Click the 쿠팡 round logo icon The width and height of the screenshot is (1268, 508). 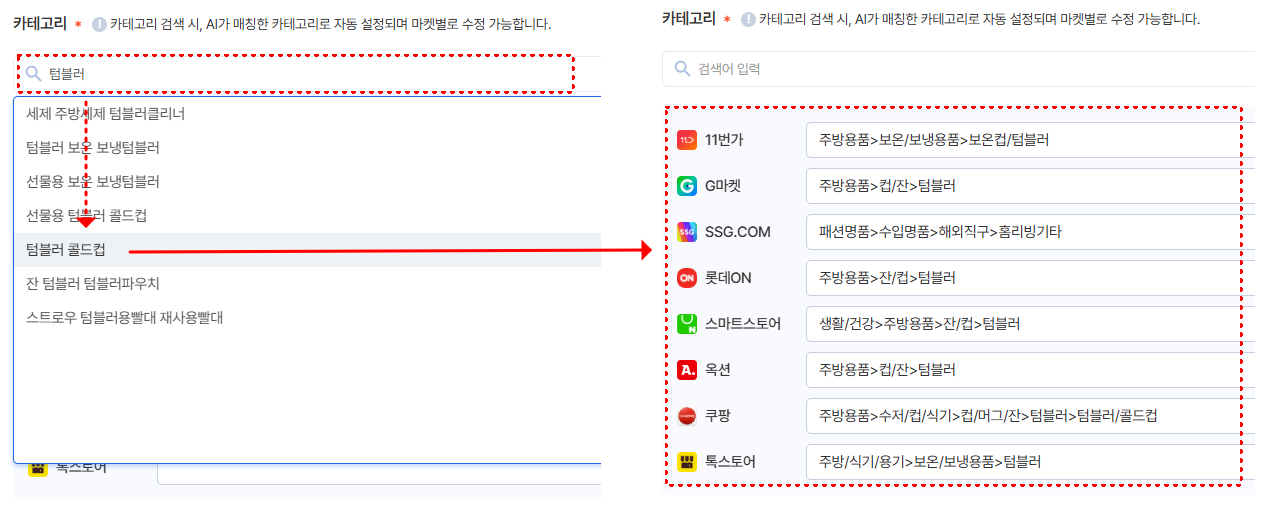pyautogui.click(x=687, y=415)
